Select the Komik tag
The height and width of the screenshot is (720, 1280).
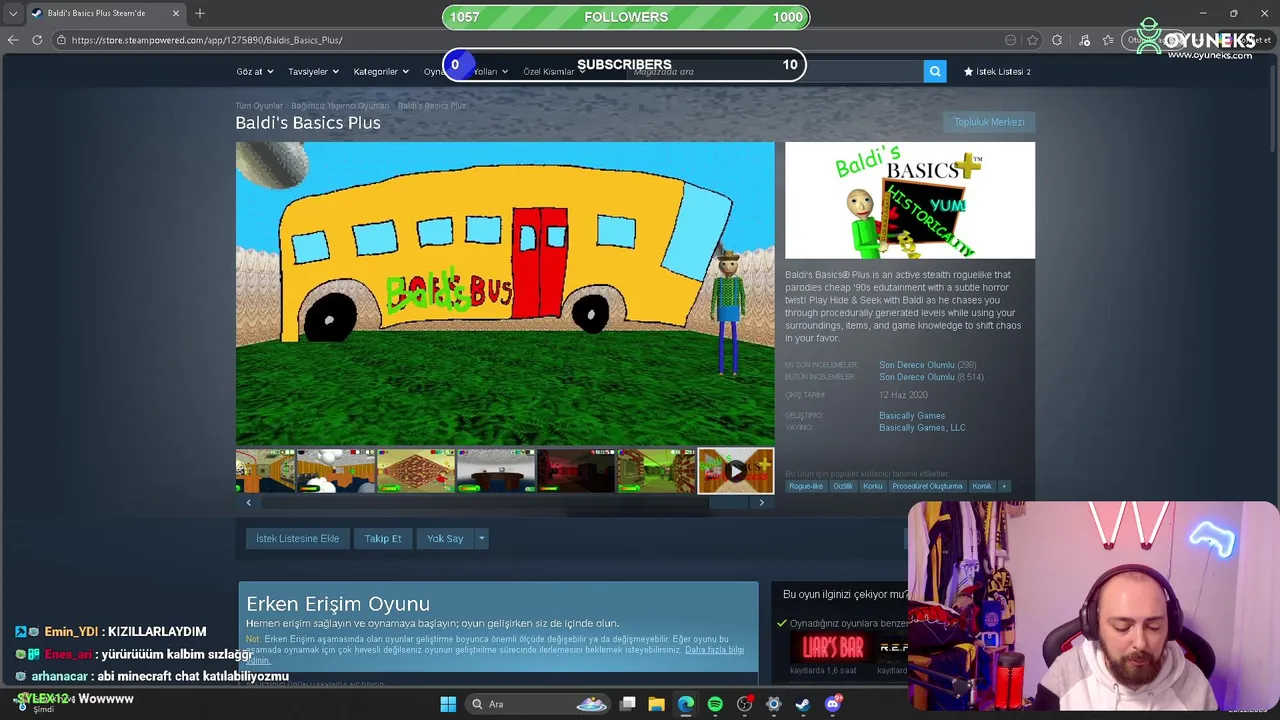[982, 486]
